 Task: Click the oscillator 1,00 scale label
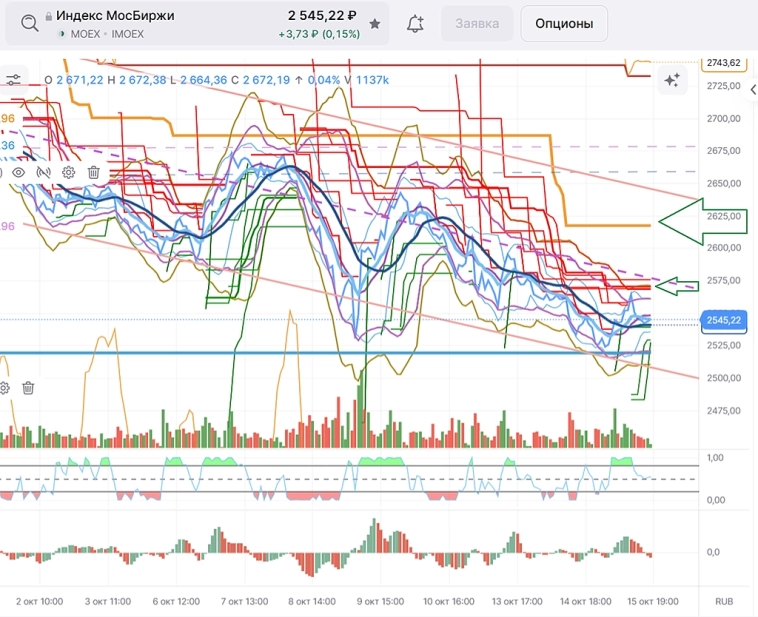point(715,457)
